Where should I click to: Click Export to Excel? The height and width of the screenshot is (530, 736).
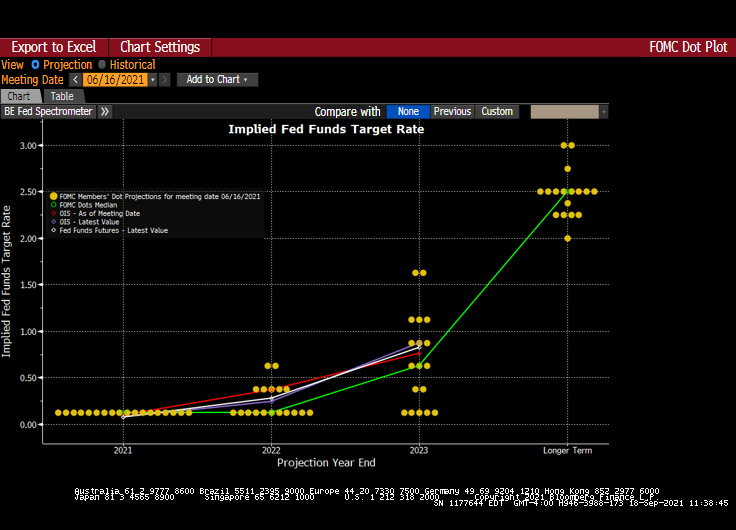coord(53,47)
